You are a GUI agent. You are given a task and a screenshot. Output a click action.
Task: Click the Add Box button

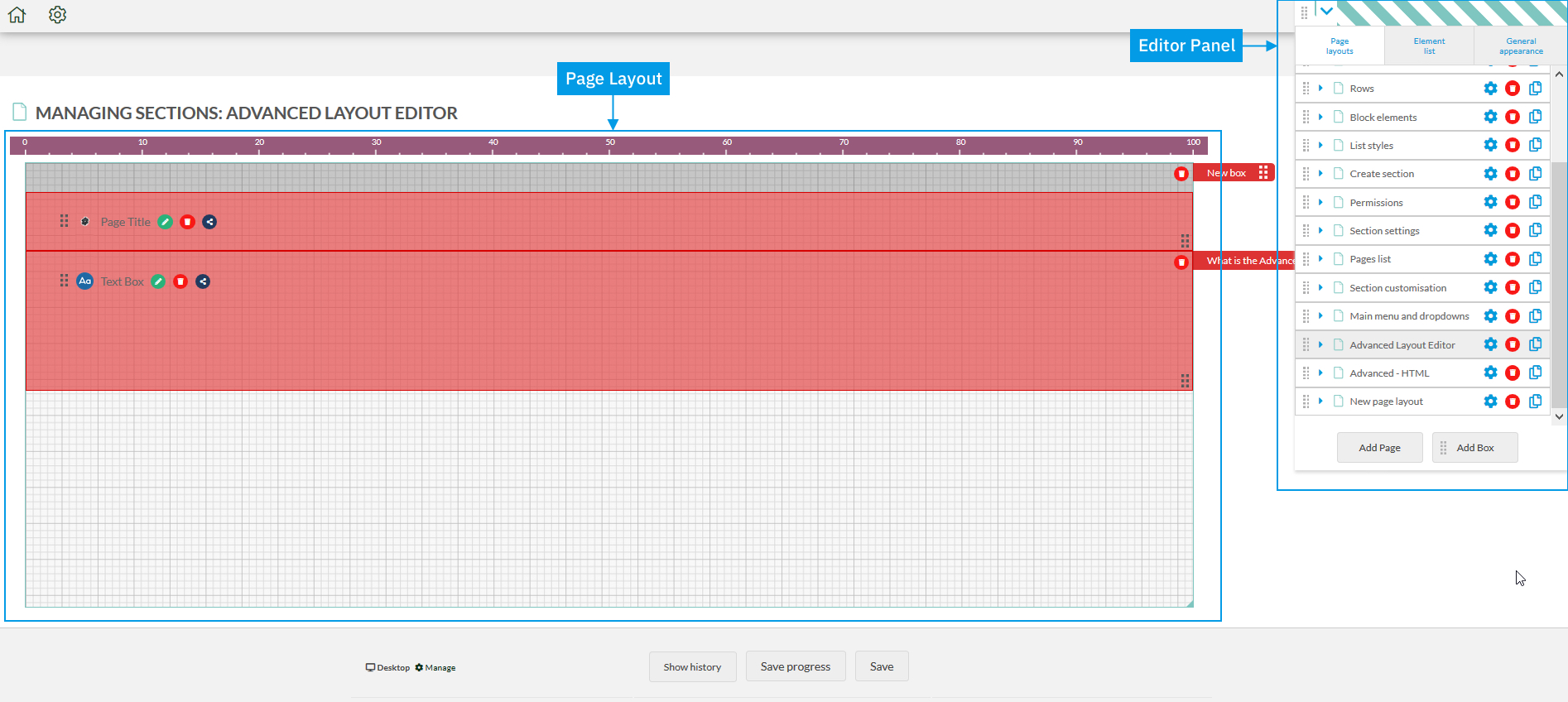pos(1474,448)
